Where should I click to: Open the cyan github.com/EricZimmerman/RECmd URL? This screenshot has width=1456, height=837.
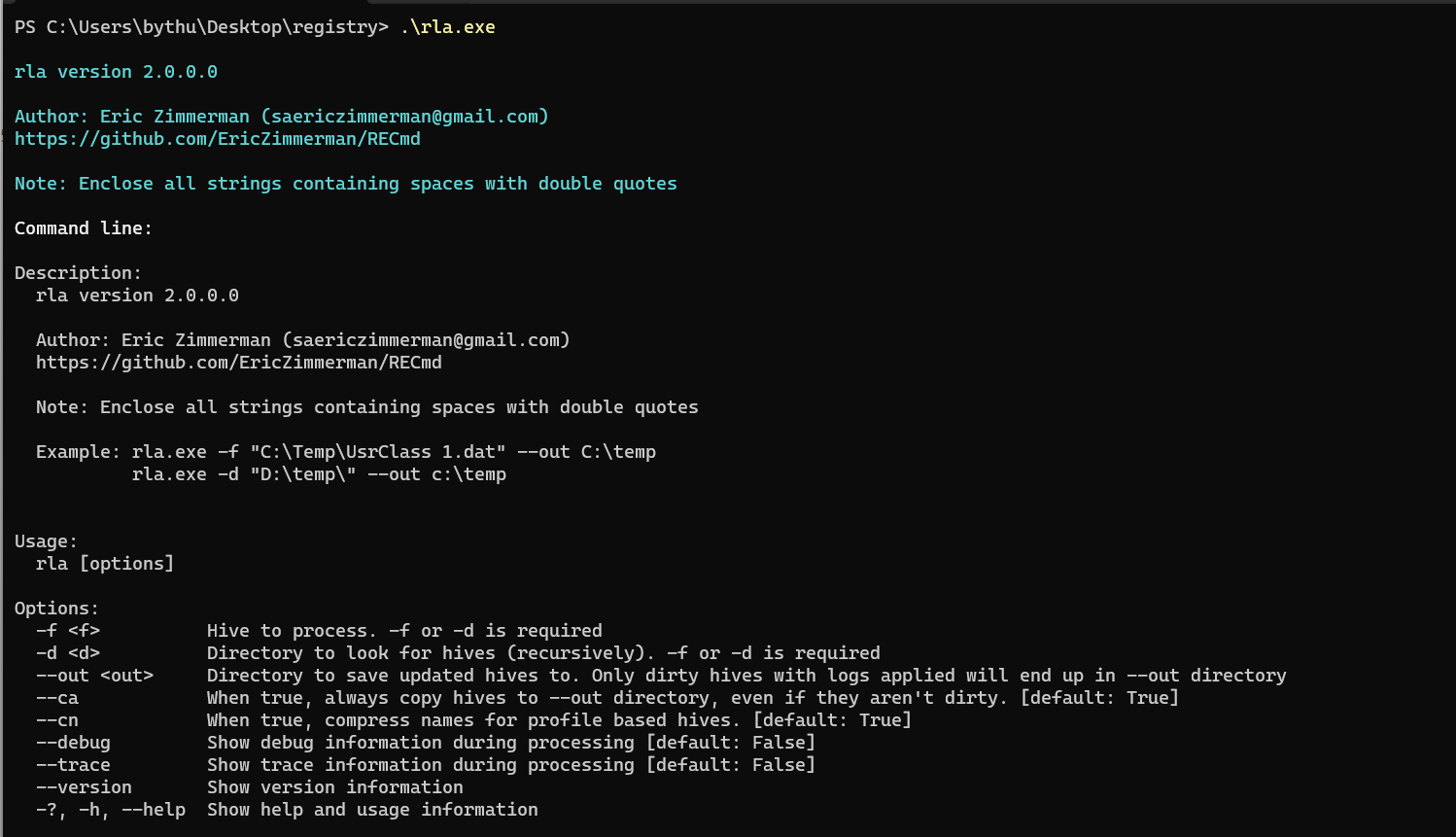tap(218, 139)
